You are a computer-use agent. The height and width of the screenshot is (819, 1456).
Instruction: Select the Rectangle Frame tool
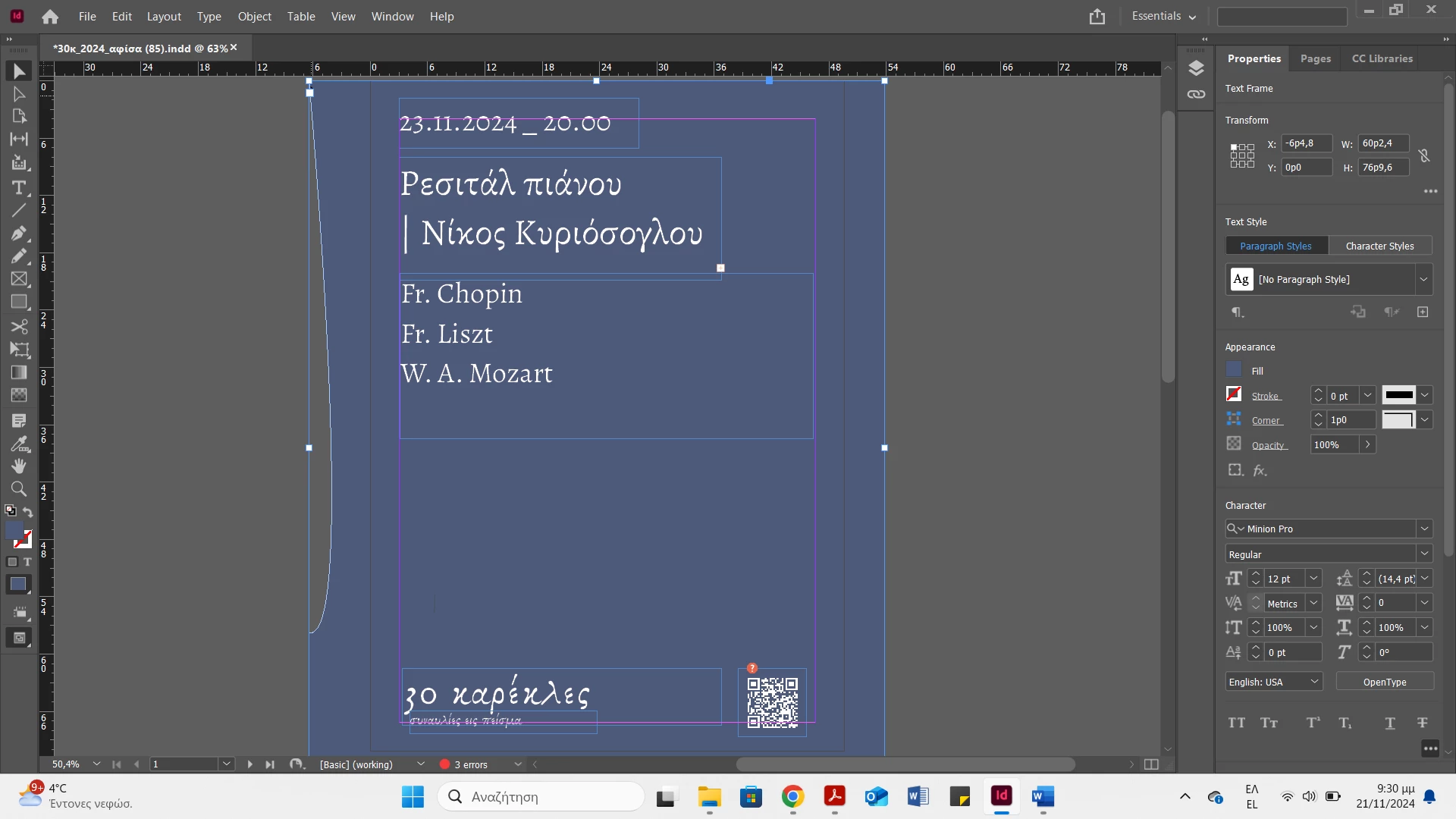(x=19, y=279)
